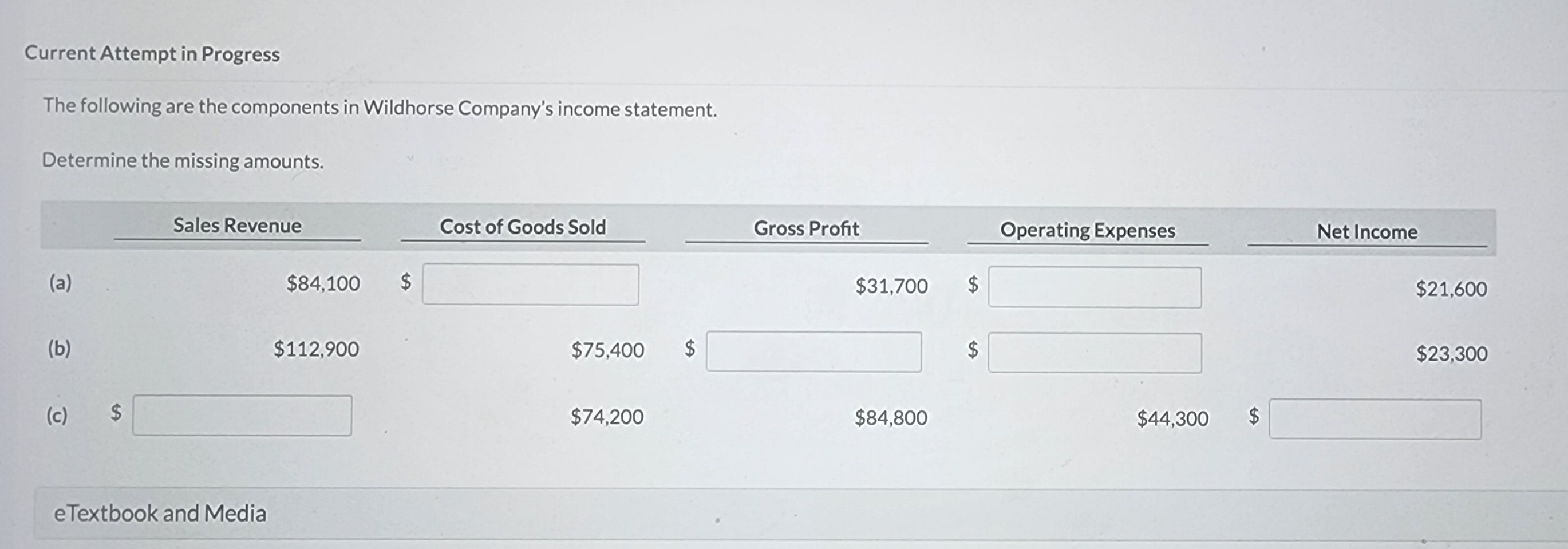This screenshot has height=549, width=1568.
Task: Select the Cost of Goods Sold column header
Action: (524, 227)
